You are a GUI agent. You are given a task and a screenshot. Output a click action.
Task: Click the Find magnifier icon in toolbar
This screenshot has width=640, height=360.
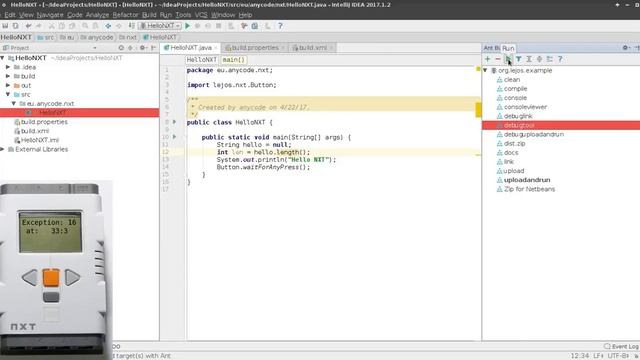85,26
